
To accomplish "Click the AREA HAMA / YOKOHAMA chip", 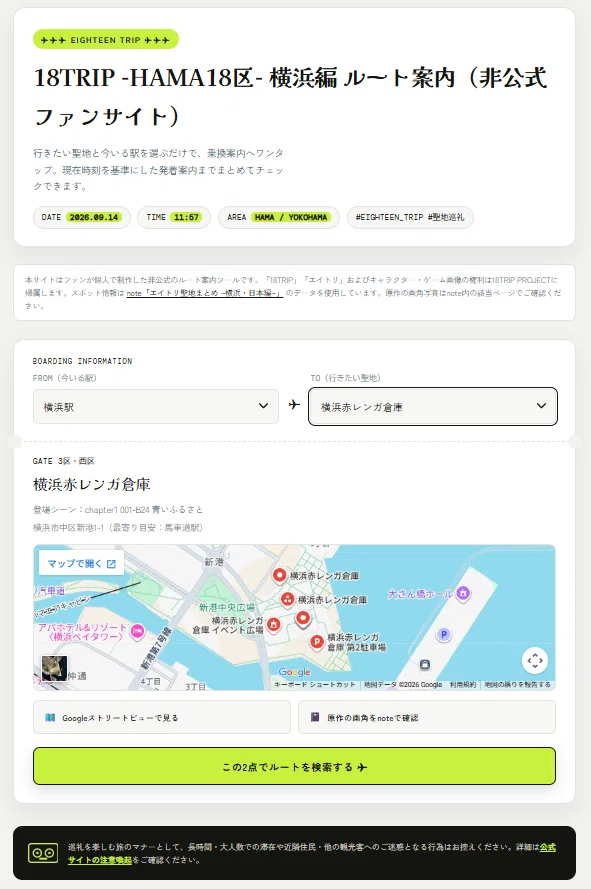I will (x=278, y=217).
